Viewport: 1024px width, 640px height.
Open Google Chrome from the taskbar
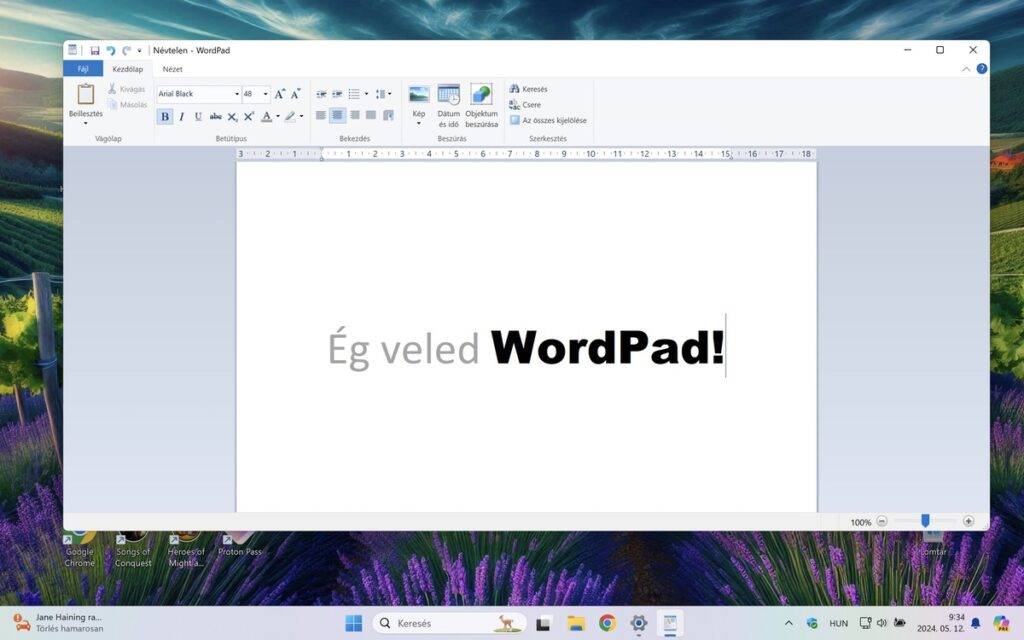pyautogui.click(x=607, y=623)
